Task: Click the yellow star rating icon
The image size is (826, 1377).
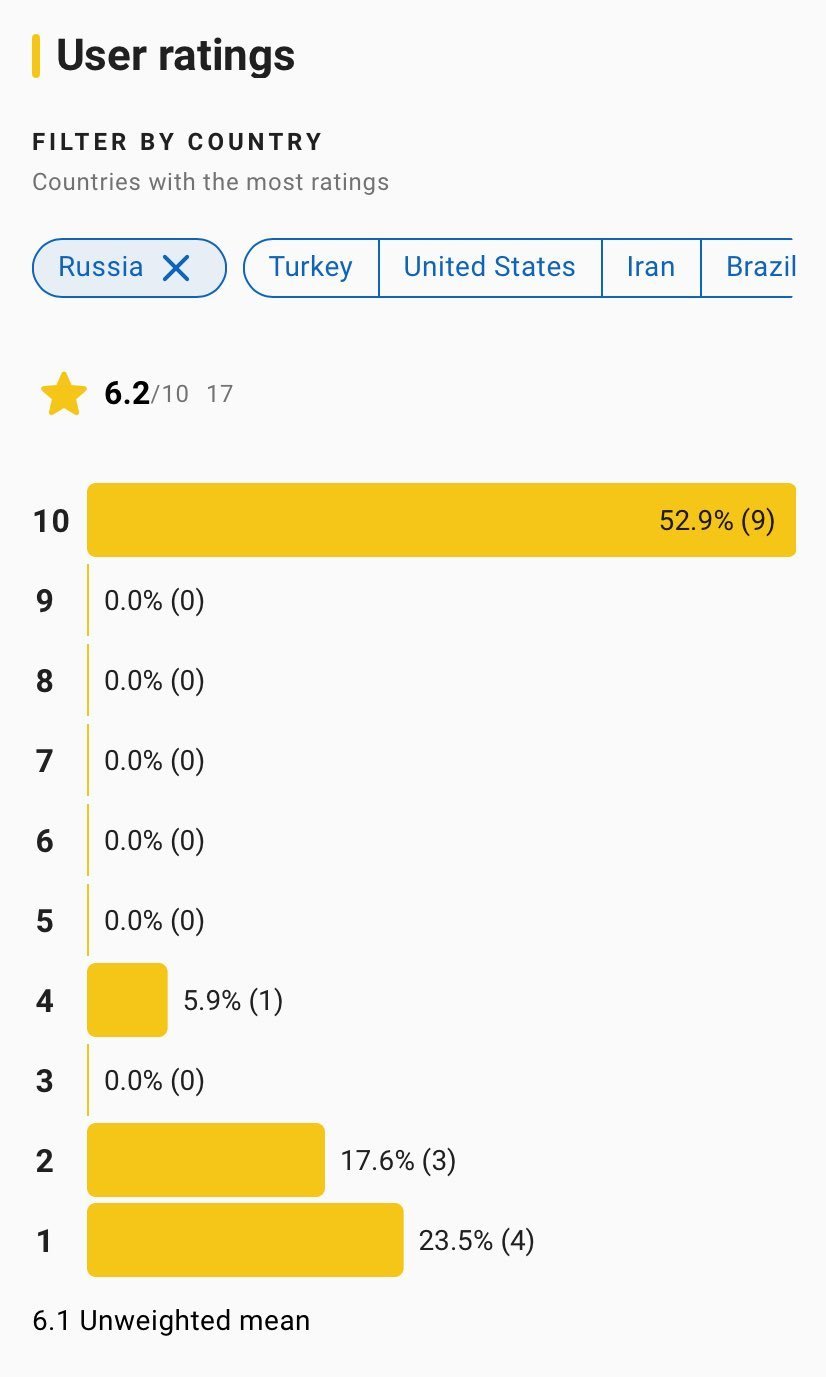Action: click(x=64, y=394)
